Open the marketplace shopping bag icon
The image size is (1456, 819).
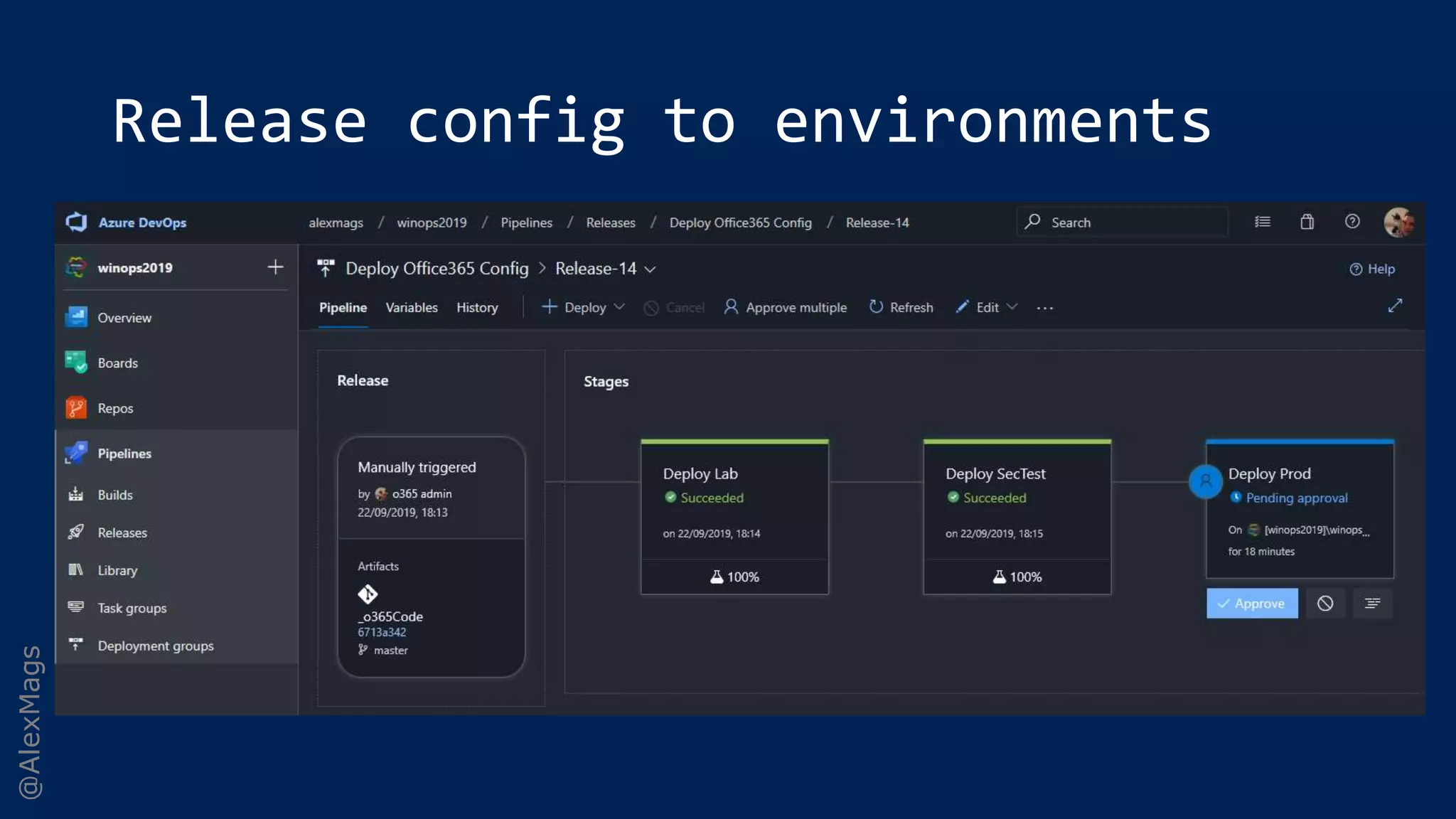(1307, 222)
